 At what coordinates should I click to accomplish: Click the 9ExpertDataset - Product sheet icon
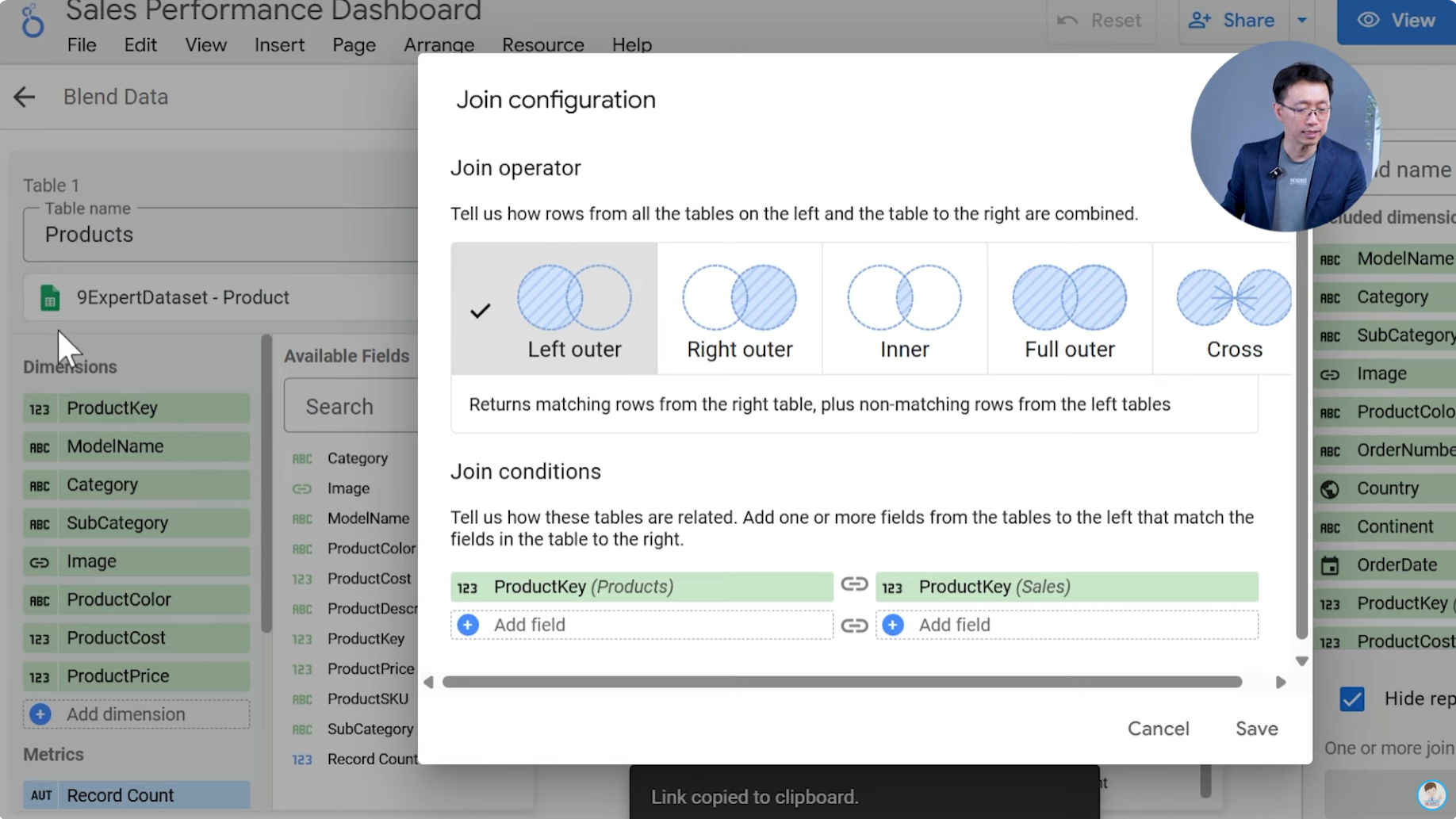49,297
